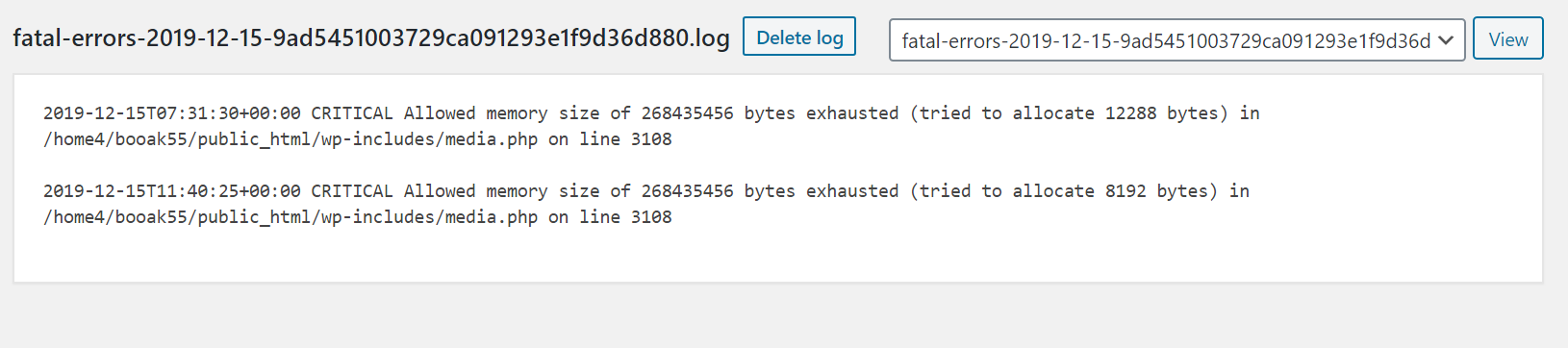
Task: Click the first media.php file path
Action: (x=291, y=139)
